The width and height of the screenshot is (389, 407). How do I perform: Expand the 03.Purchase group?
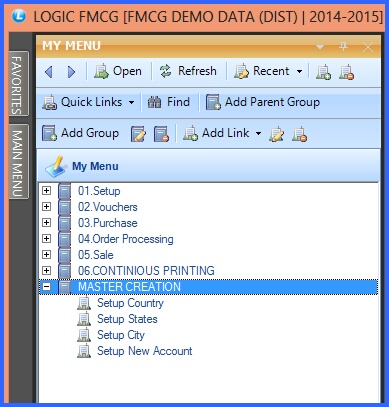pos(47,223)
